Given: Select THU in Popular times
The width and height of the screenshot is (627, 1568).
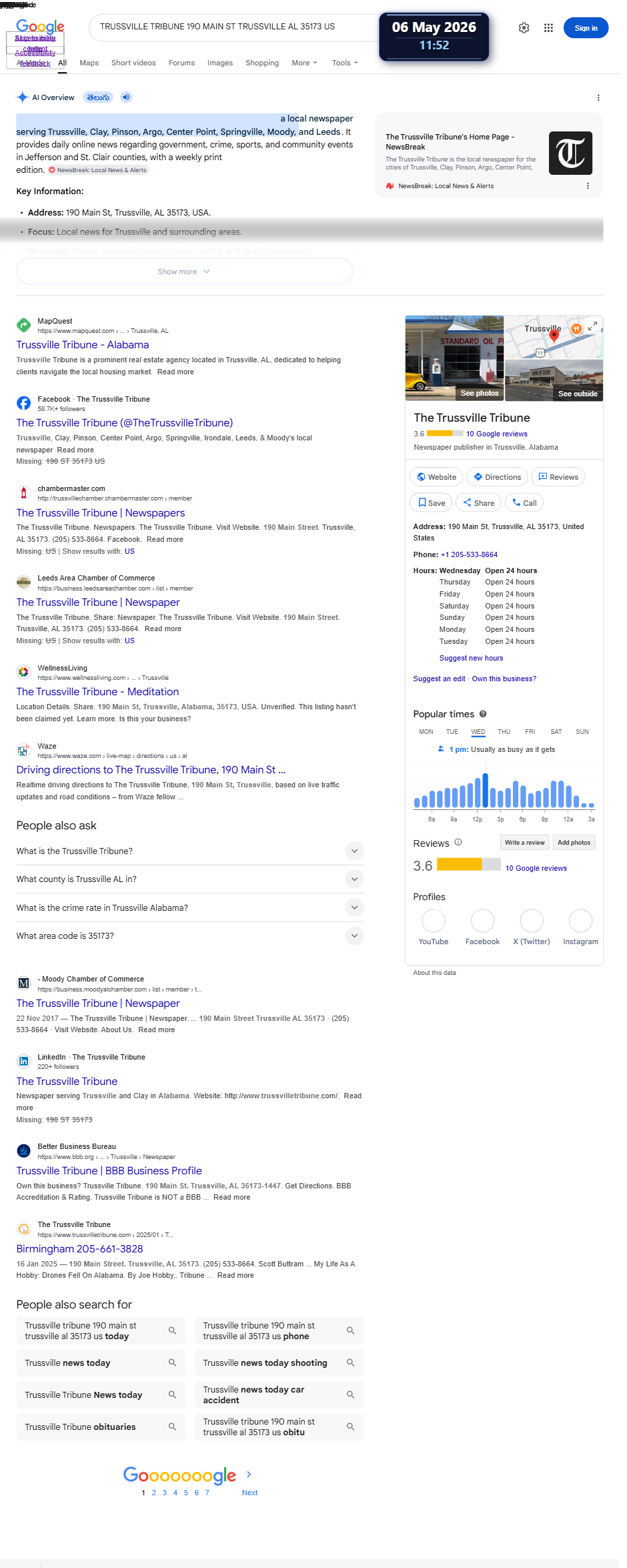Looking at the screenshot, I should 504,732.
